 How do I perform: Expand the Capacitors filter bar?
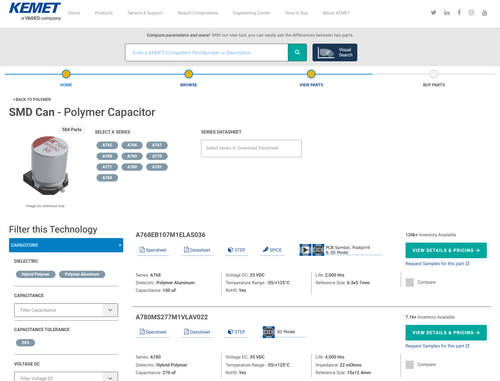[x=66, y=245]
